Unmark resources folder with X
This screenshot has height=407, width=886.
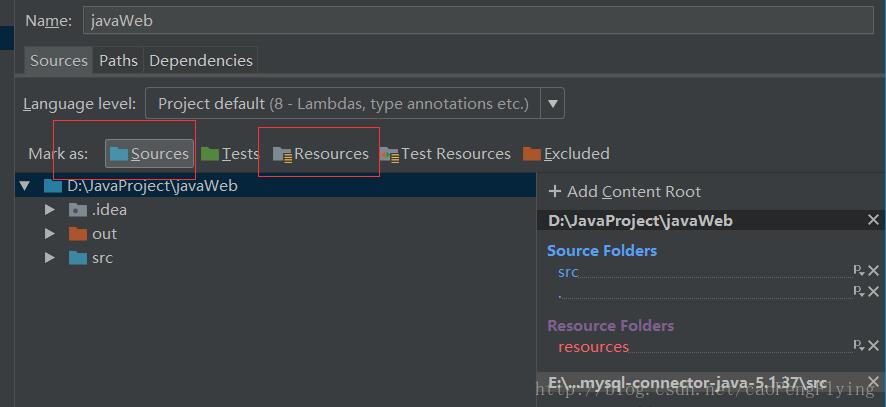(874, 346)
